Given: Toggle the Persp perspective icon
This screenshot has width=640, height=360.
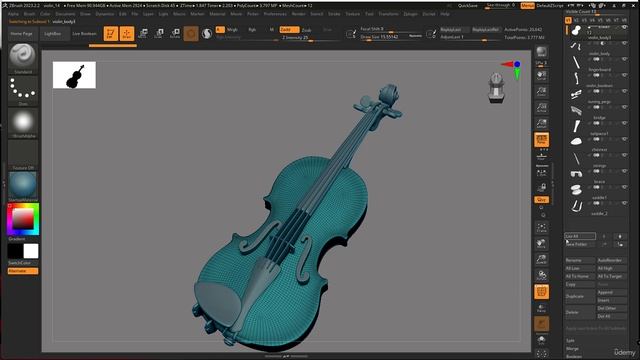Looking at the screenshot, I should click(542, 140).
